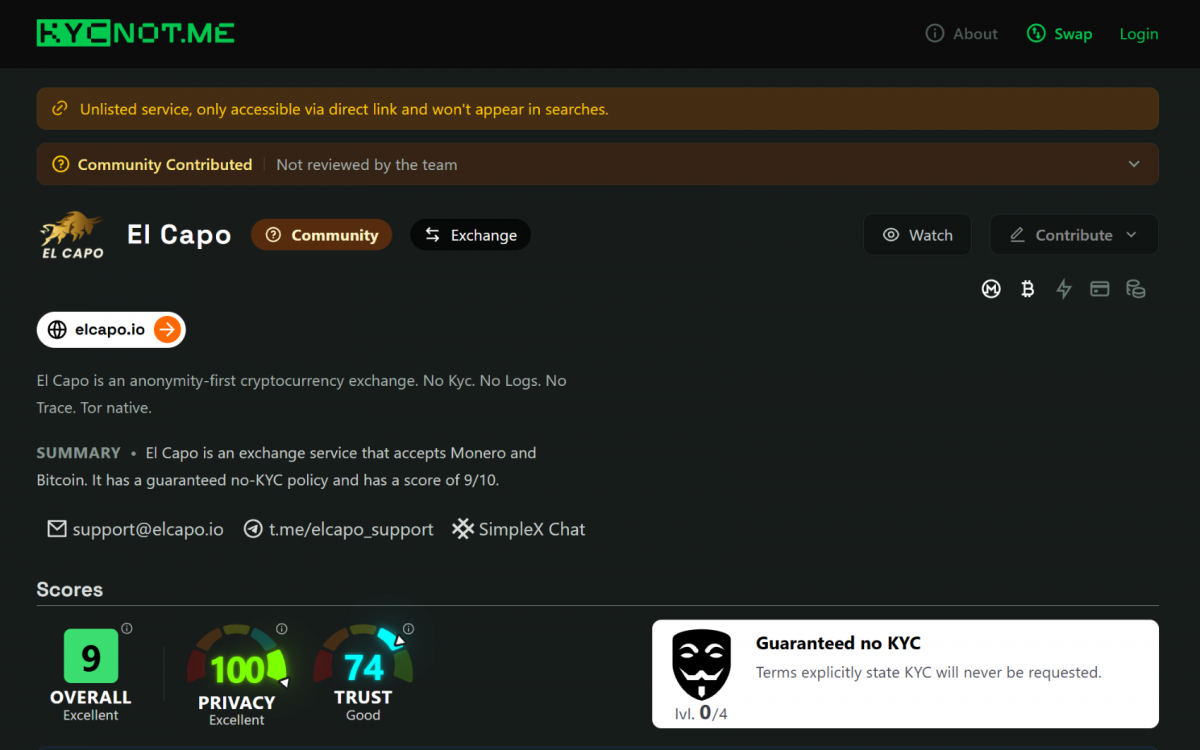
Task: Click the Exchange category tag
Action: click(470, 235)
